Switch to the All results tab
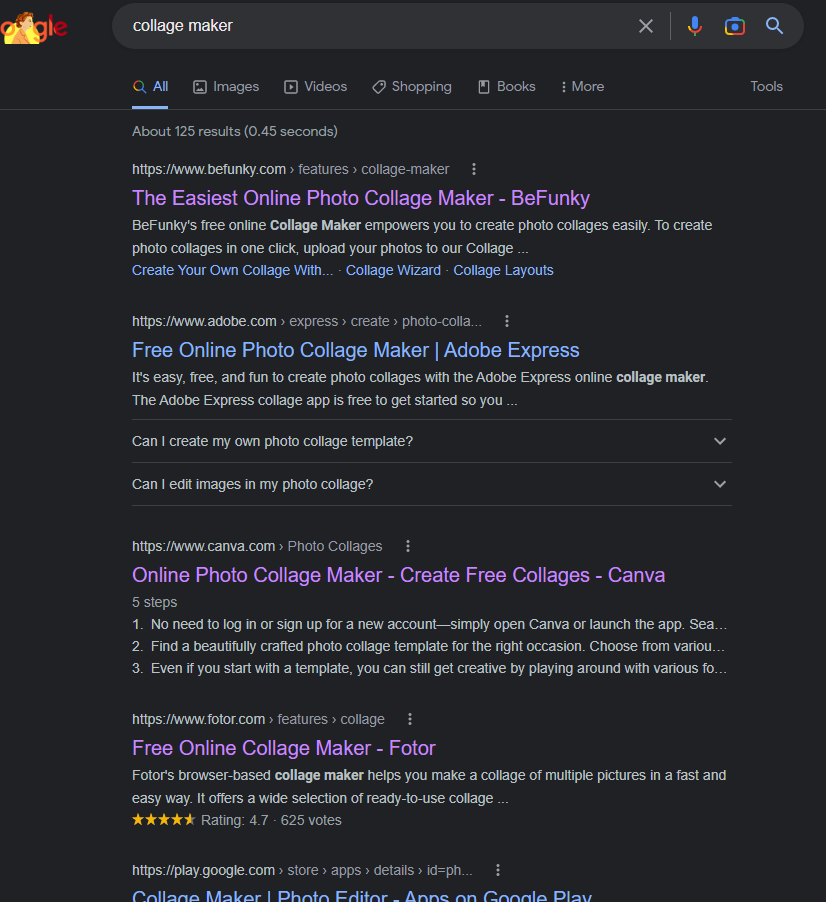 click(150, 87)
